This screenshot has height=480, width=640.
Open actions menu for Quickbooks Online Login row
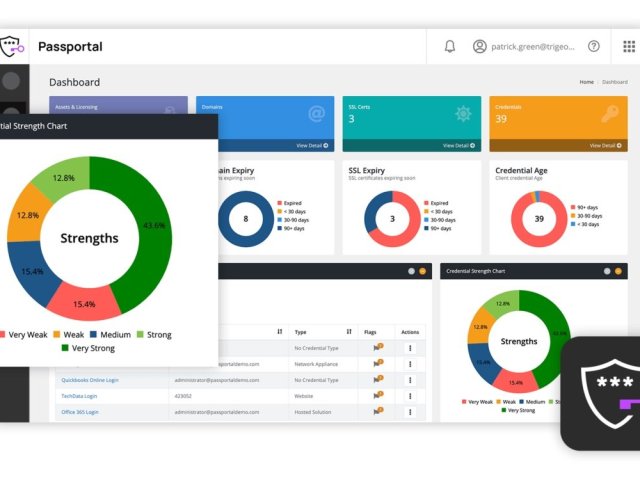[x=410, y=379]
